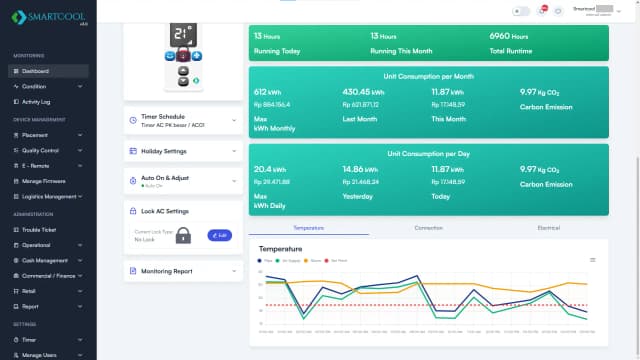Expand the Commercial / Finance chevron
Viewport: 640px width, 360px height.
pos(80,276)
